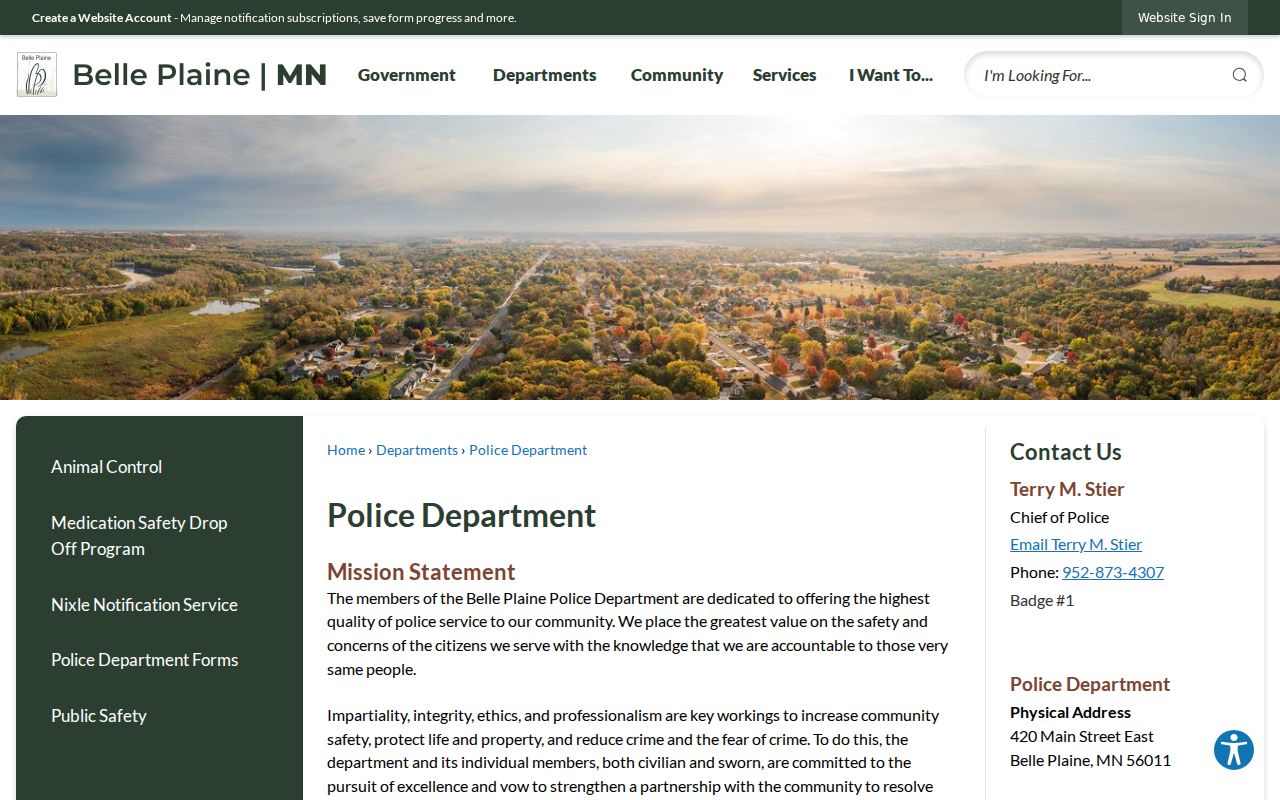The height and width of the screenshot is (800, 1280).
Task: Click Website Sign In button
Action: pyautogui.click(x=1185, y=18)
